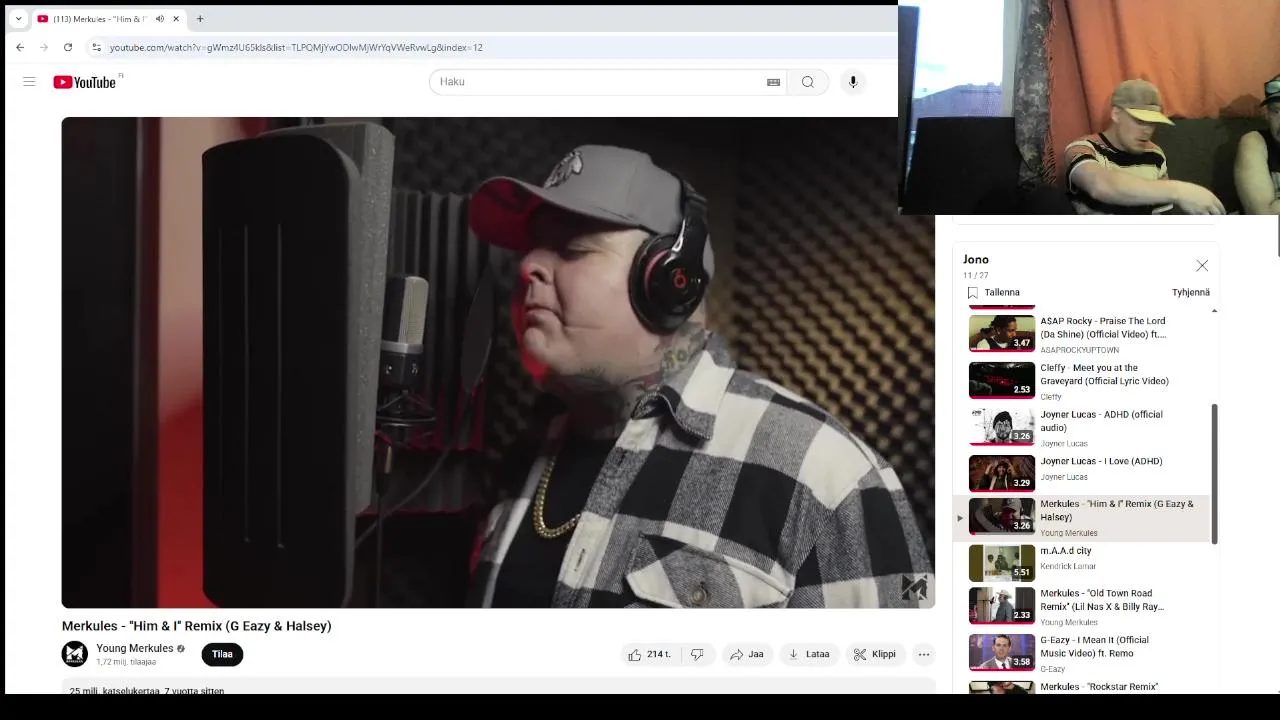The width and height of the screenshot is (1280, 720).
Task: Play A$AP Rocky Praise The Lord thumbnail
Action: pyautogui.click(x=1002, y=334)
